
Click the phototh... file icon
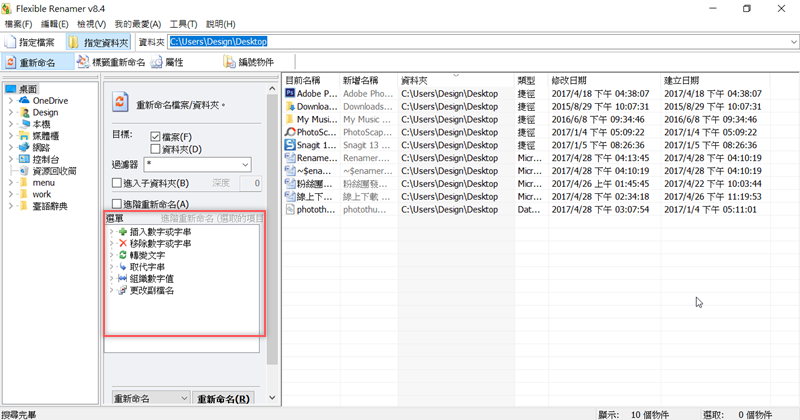pos(290,209)
